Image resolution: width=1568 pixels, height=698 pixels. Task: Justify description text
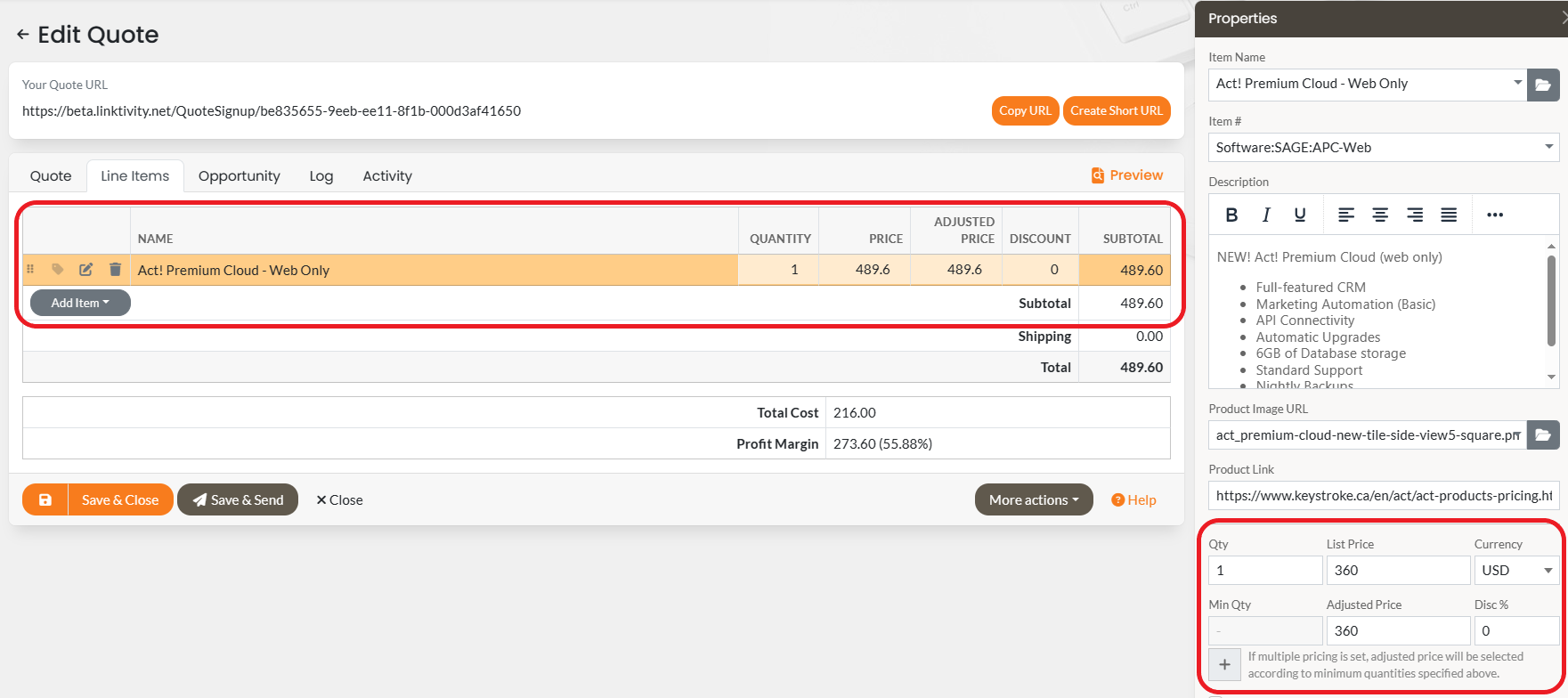1449,215
